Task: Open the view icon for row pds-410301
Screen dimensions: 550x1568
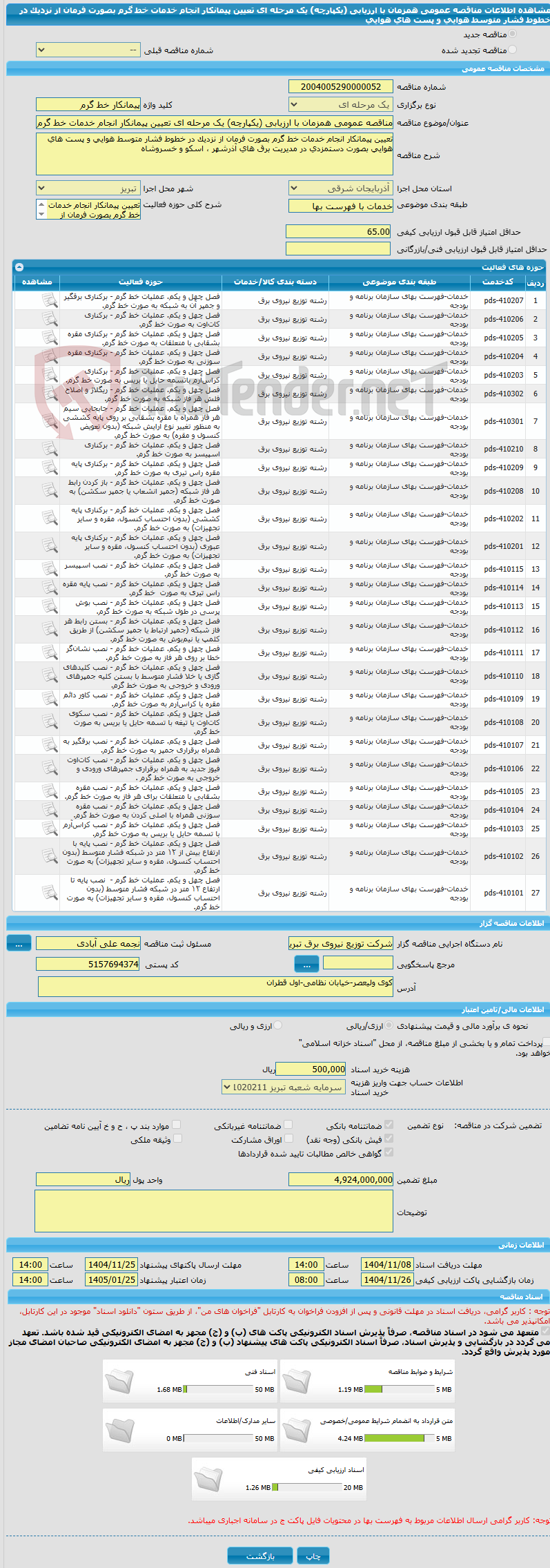Action: pos(49,421)
